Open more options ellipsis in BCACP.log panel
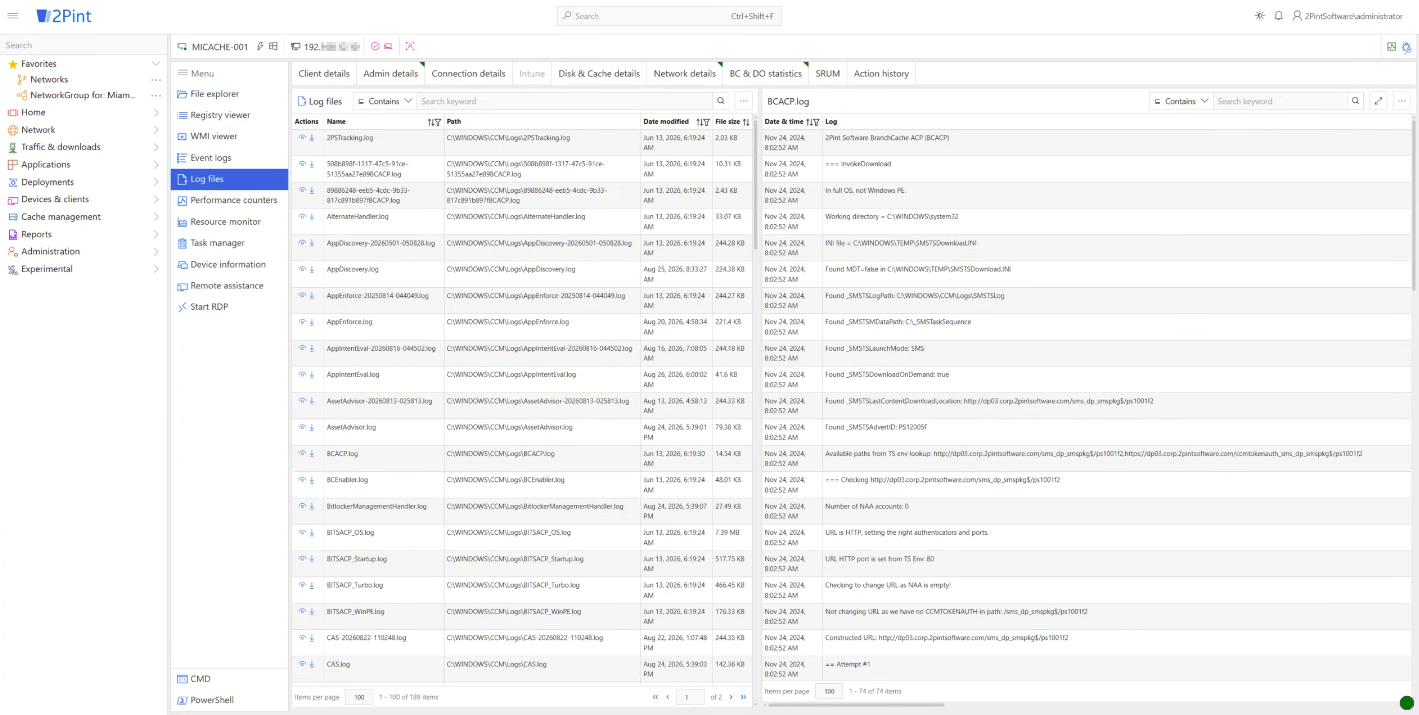 coord(1401,101)
